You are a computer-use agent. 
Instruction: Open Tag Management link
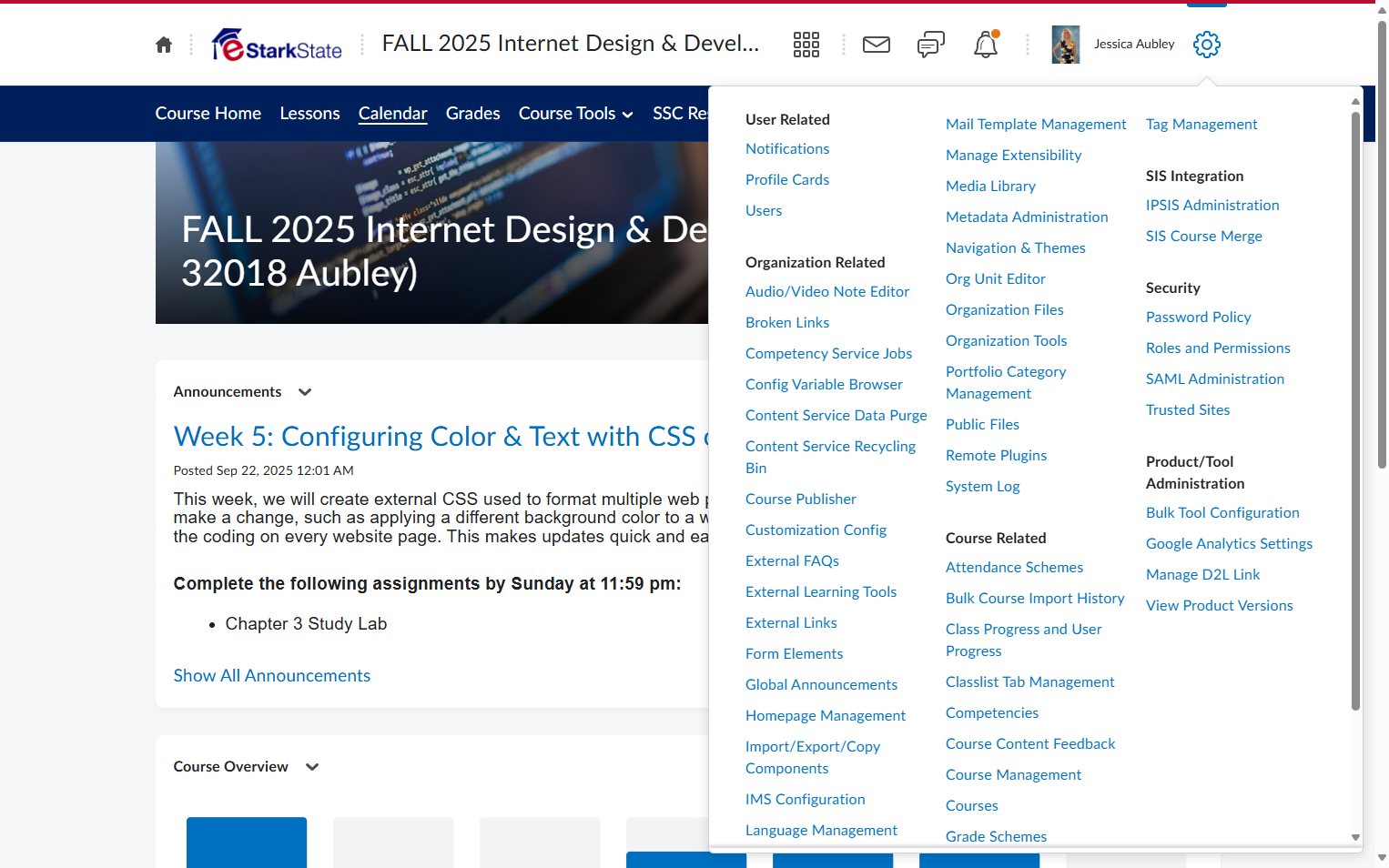tap(1201, 125)
